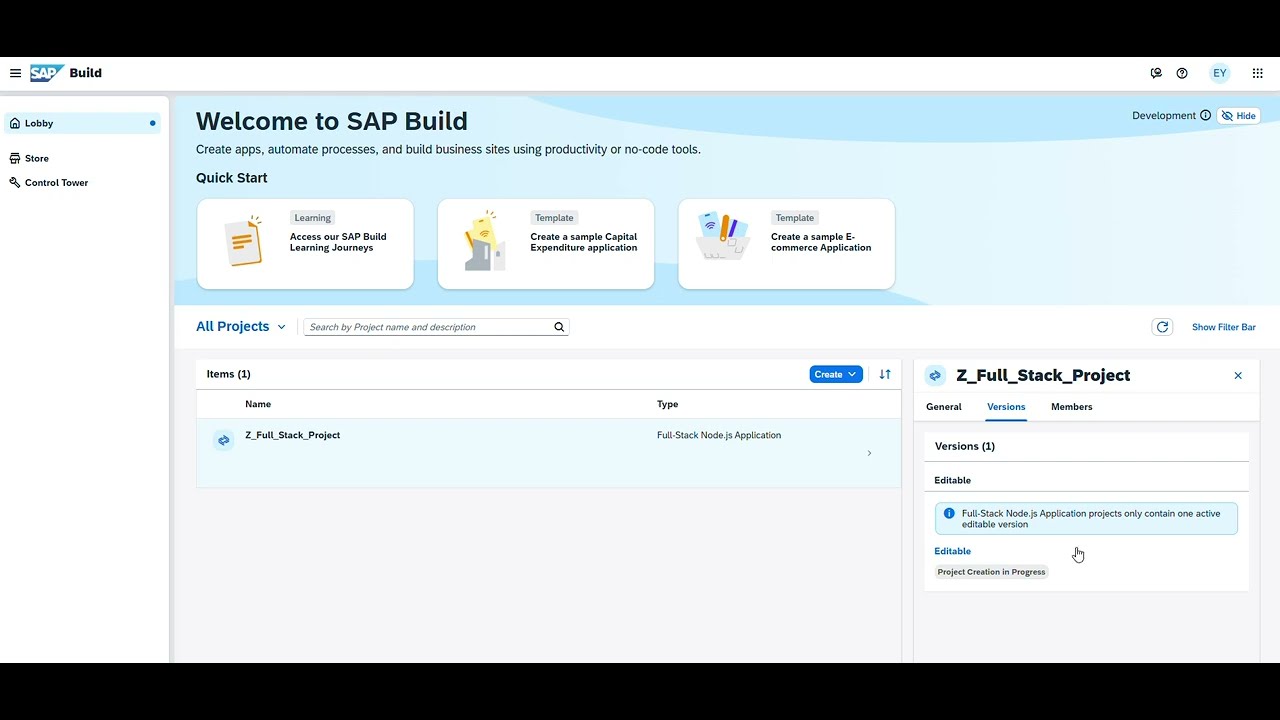The width and height of the screenshot is (1280, 720).
Task: Select the Z_Full_Stack_Project row name
Action: click(293, 435)
